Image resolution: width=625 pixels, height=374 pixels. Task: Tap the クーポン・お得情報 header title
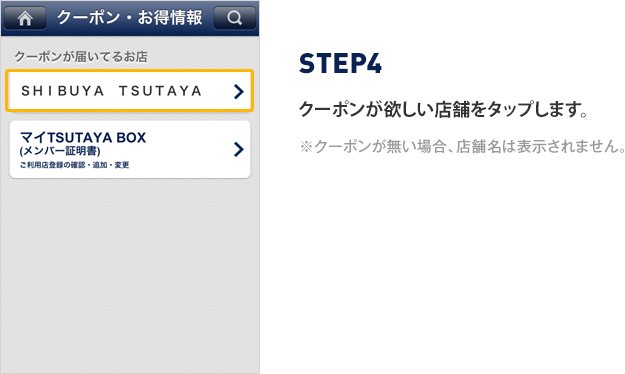tap(130, 18)
